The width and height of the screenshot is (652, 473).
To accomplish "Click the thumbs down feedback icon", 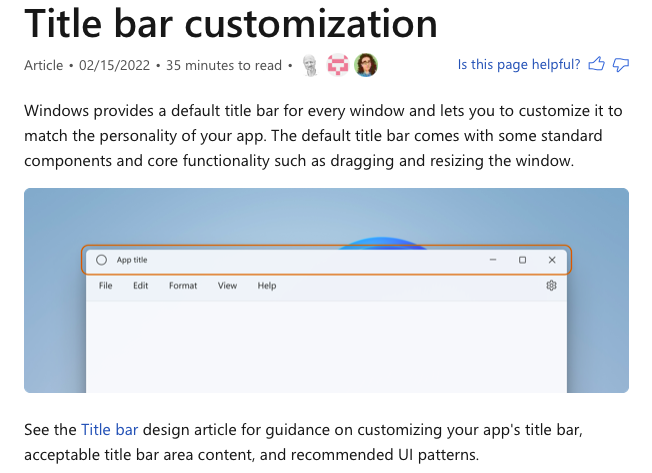I will (621, 65).
